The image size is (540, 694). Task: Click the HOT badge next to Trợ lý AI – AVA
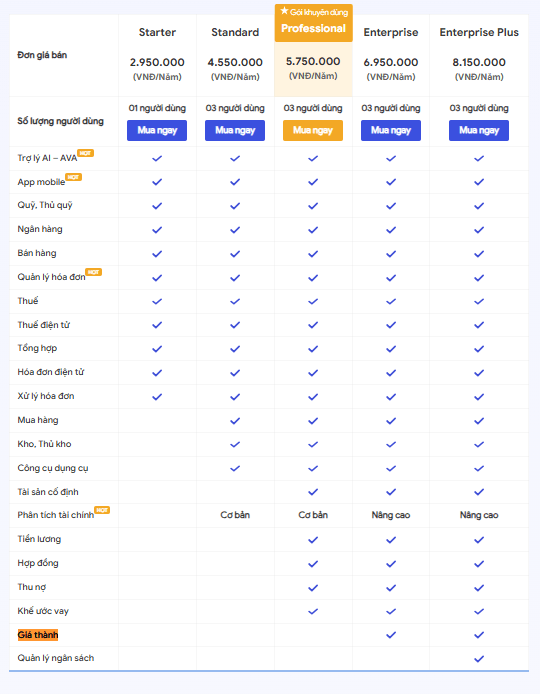click(85, 153)
